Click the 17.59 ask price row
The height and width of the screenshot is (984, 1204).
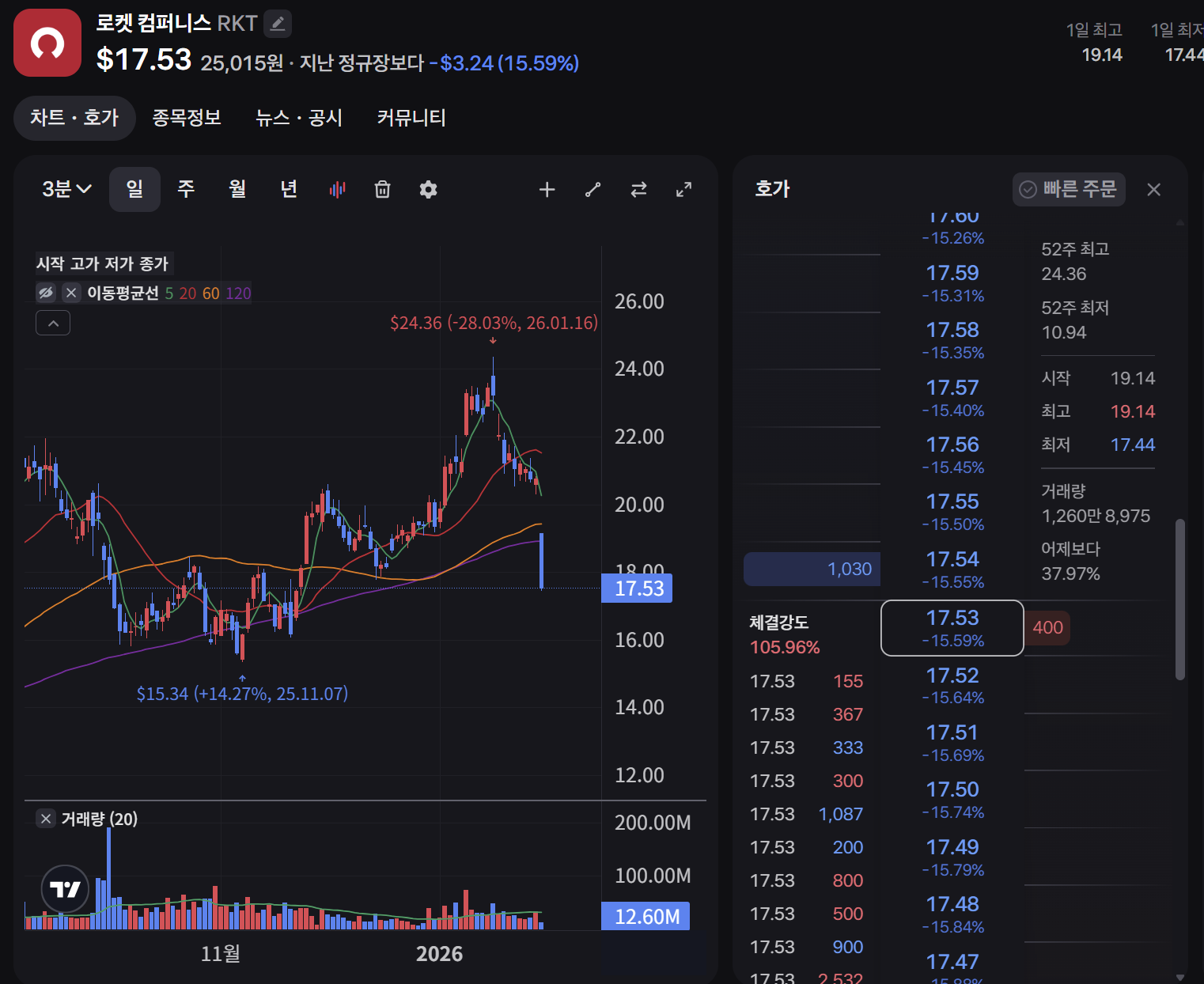click(x=952, y=283)
